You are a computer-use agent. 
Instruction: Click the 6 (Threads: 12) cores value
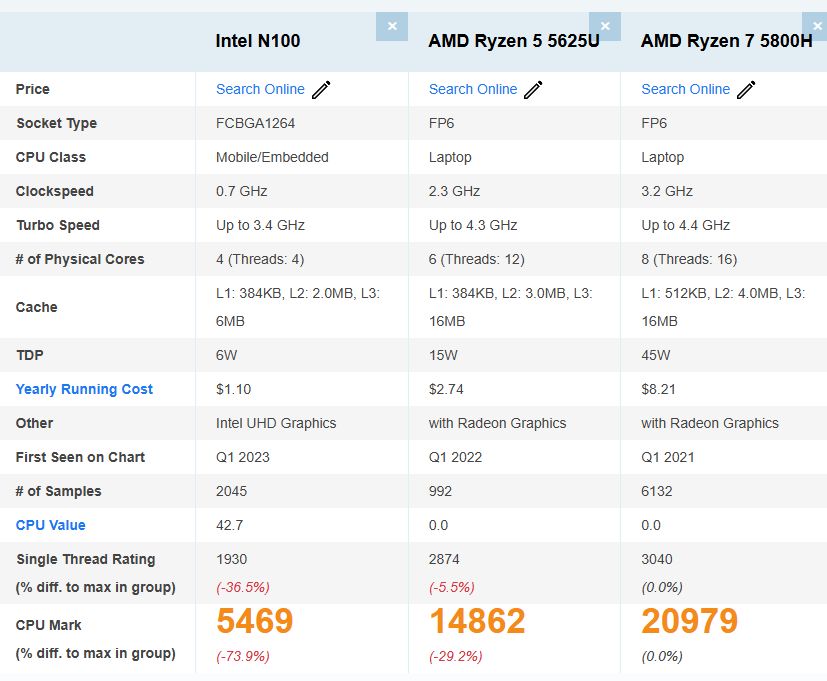[x=476, y=260]
